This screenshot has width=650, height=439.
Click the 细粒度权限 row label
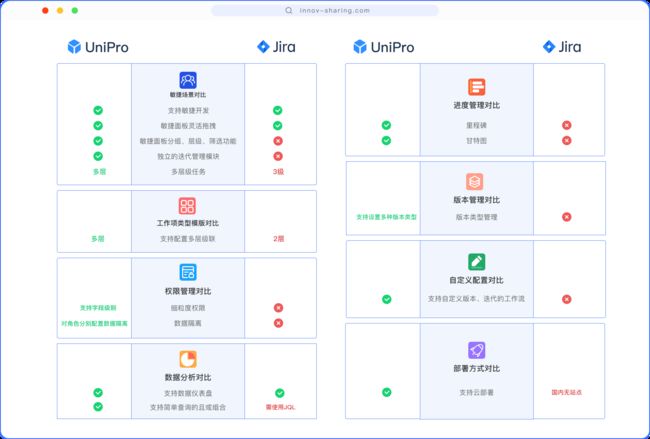tap(188, 308)
